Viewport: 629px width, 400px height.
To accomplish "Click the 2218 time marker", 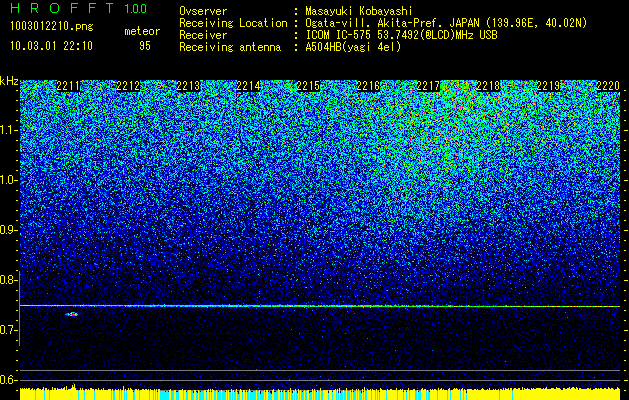I will [488, 85].
